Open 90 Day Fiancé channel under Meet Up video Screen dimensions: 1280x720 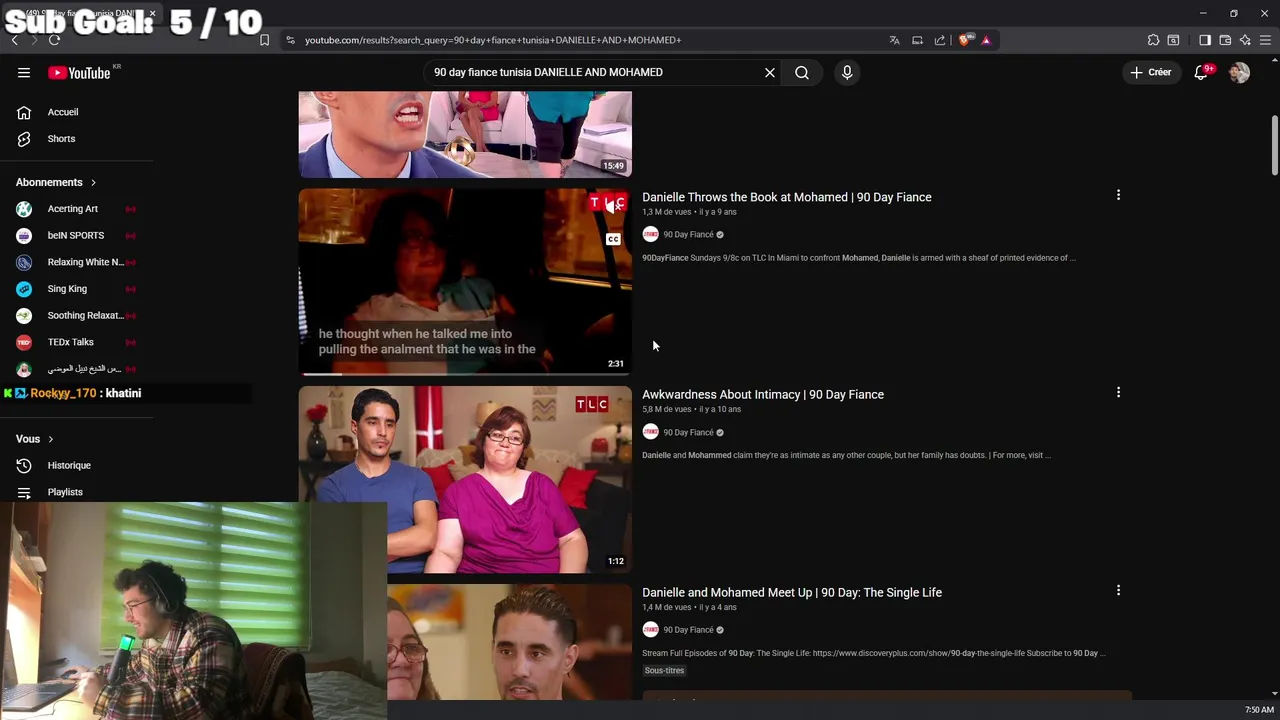688,630
